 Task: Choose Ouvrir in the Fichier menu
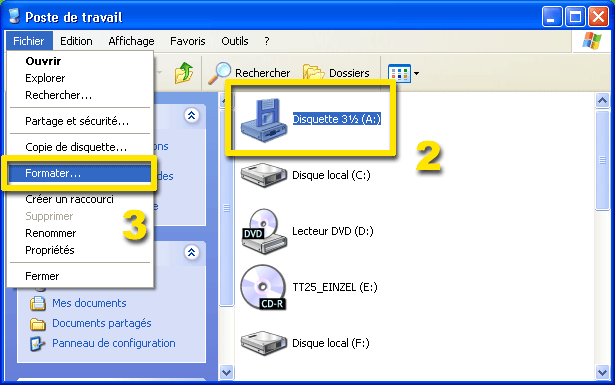80,61
